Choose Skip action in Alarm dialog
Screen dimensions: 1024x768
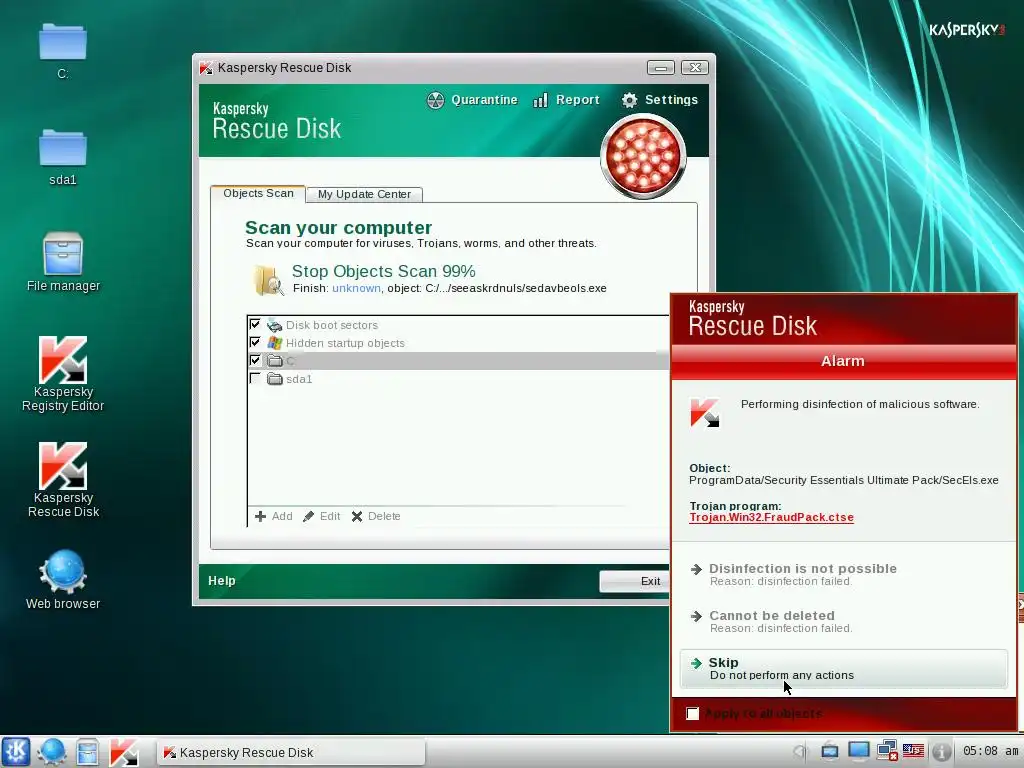pos(843,668)
